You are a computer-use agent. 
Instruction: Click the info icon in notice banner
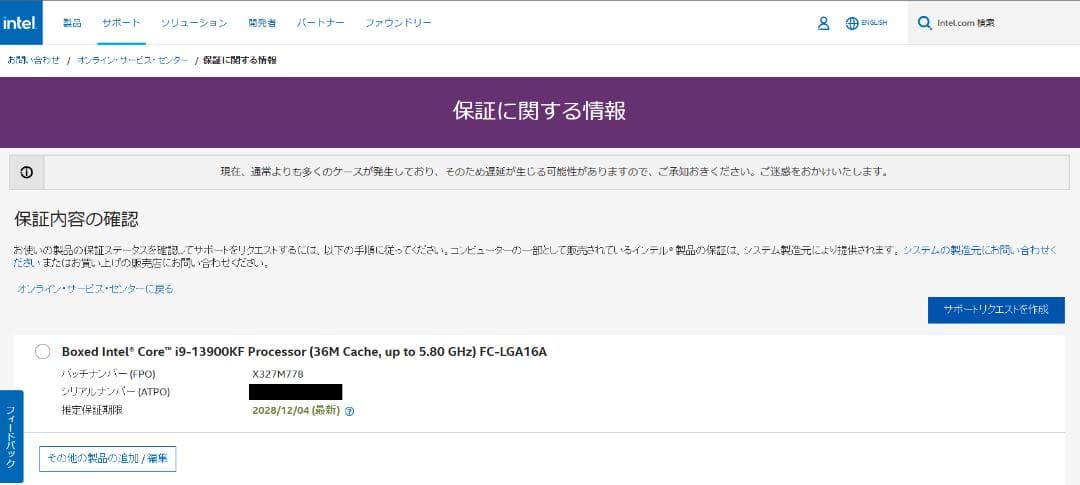(x=27, y=172)
